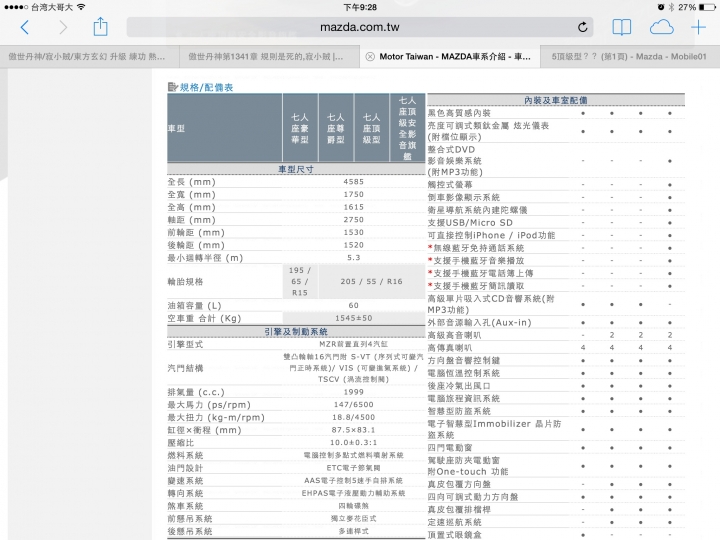Screen dimensions: 720x540
Task: Open the share sheet icon
Action: coord(101,26)
